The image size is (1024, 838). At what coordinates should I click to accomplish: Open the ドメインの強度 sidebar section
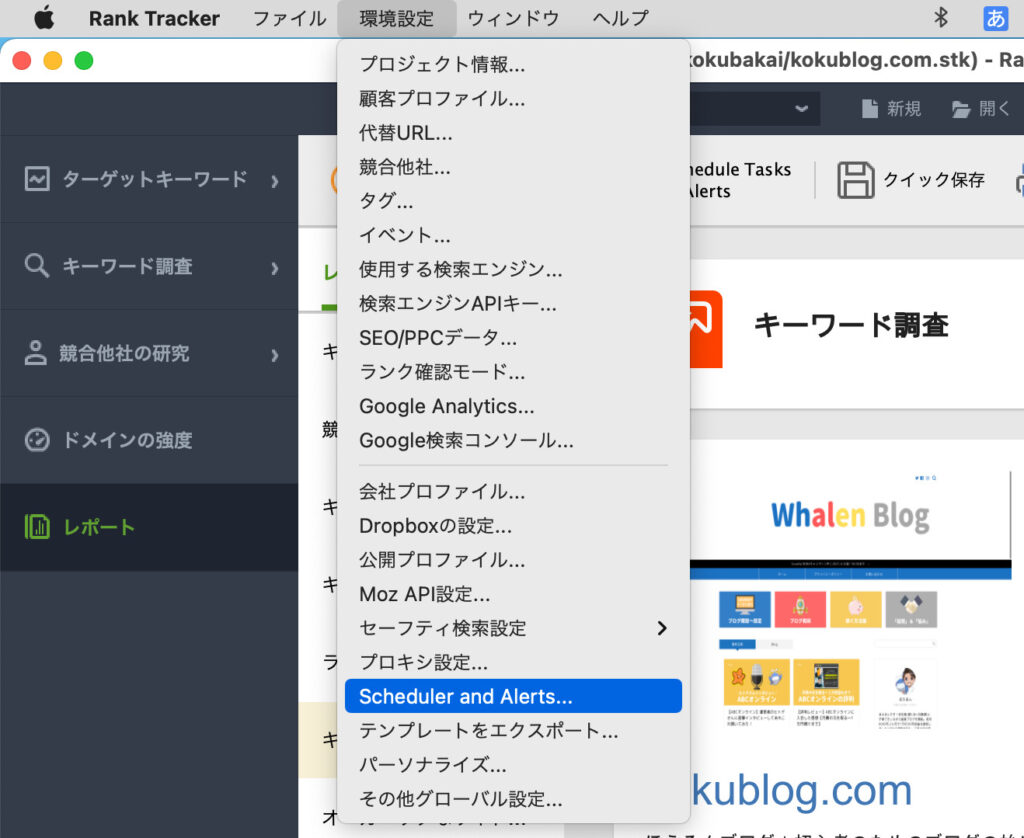tap(149, 440)
